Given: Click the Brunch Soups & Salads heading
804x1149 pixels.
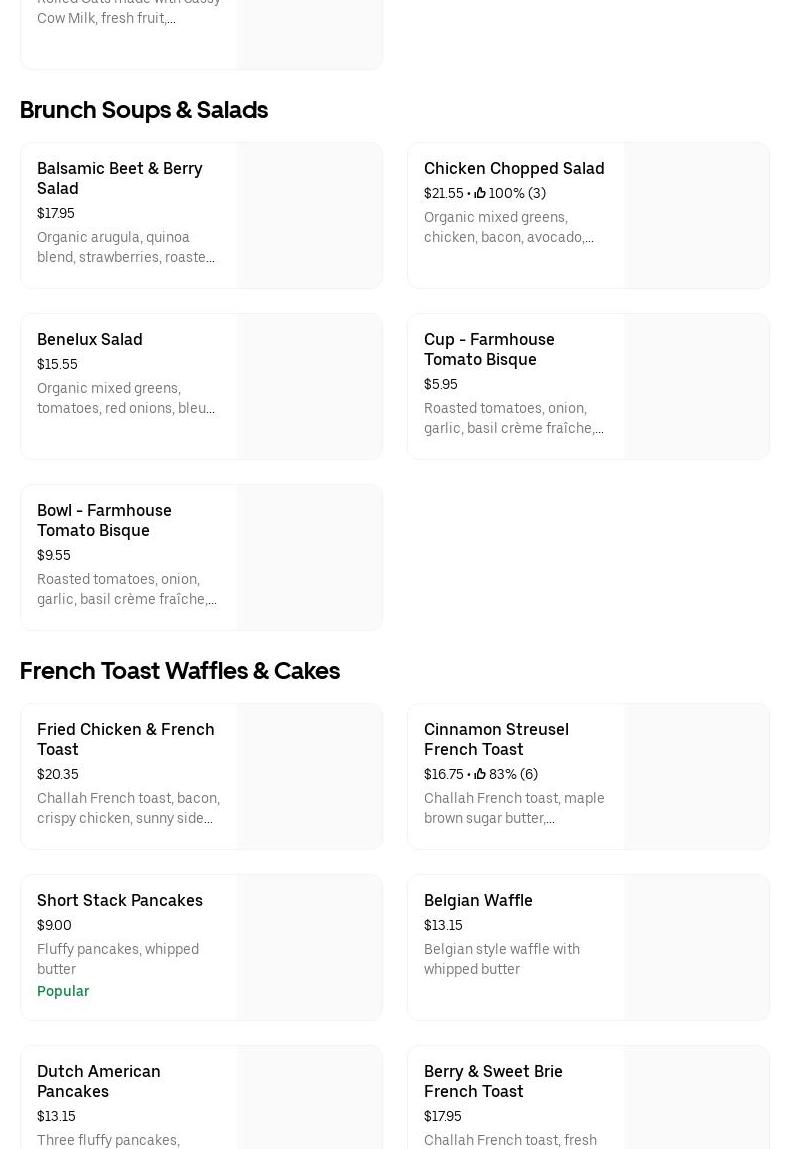Looking at the screenshot, I should pos(144,109).
